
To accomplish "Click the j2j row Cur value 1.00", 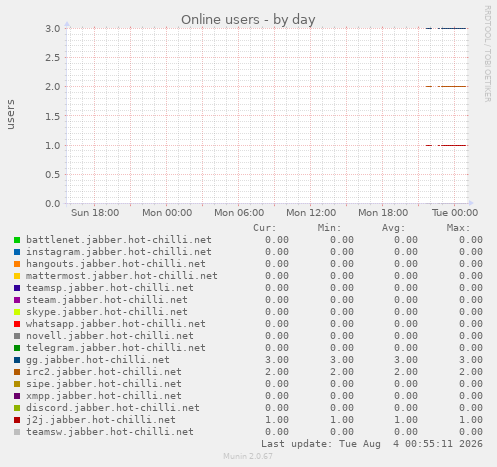I will click(277, 420).
